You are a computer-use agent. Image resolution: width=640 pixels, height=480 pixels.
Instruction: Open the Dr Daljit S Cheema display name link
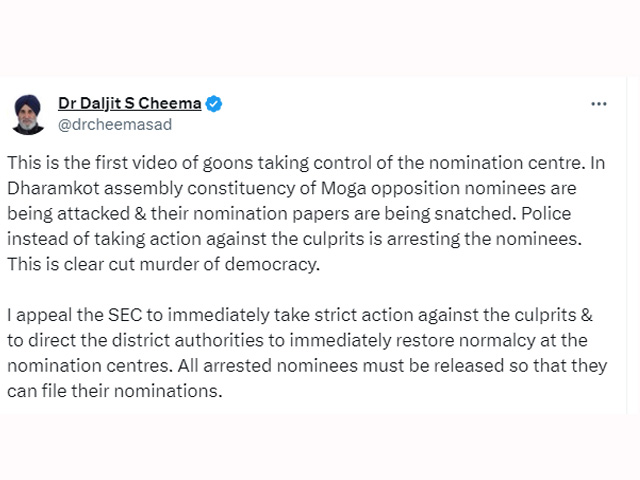[130, 103]
